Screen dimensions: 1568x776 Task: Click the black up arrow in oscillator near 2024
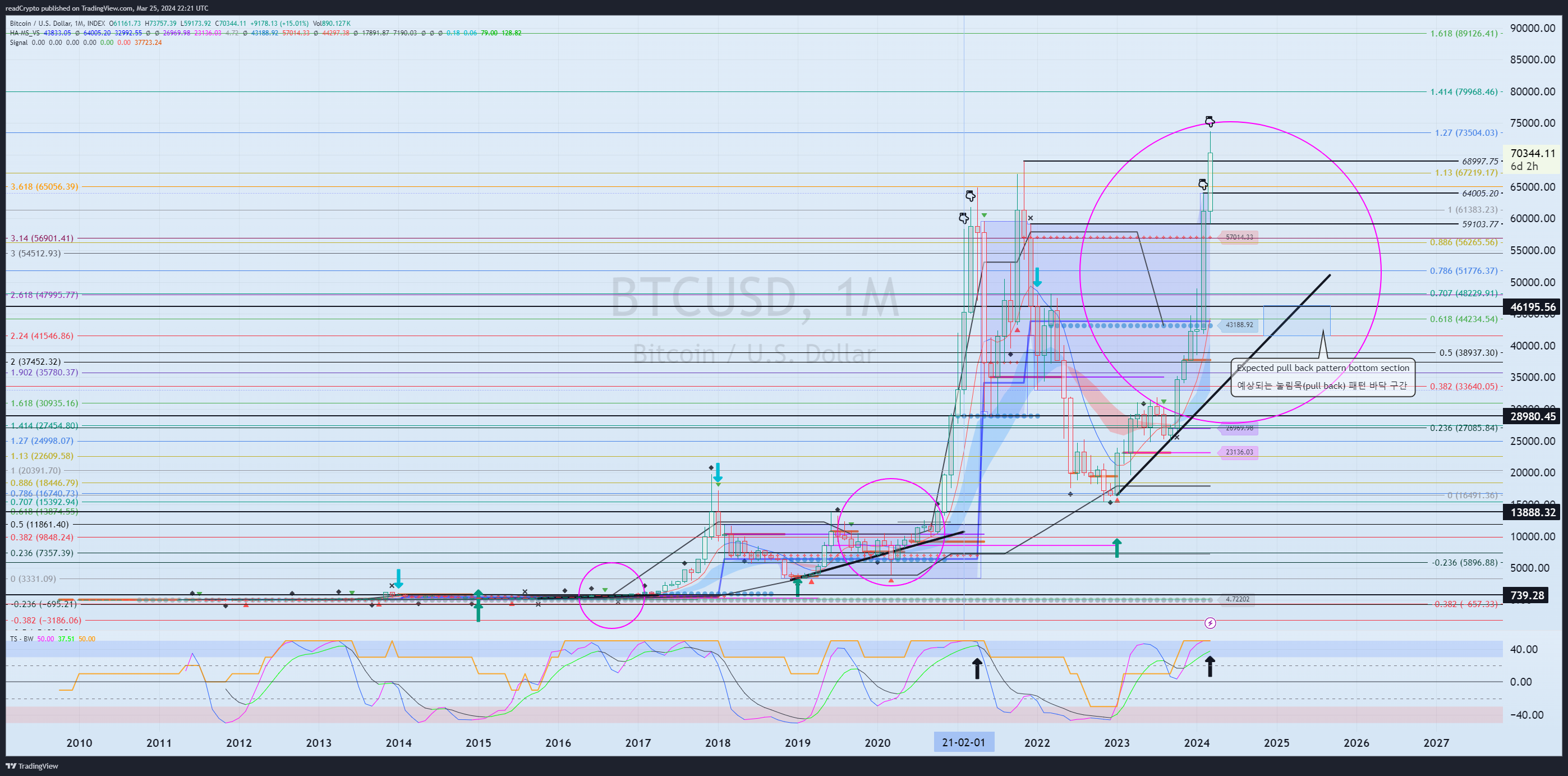pos(1210,666)
